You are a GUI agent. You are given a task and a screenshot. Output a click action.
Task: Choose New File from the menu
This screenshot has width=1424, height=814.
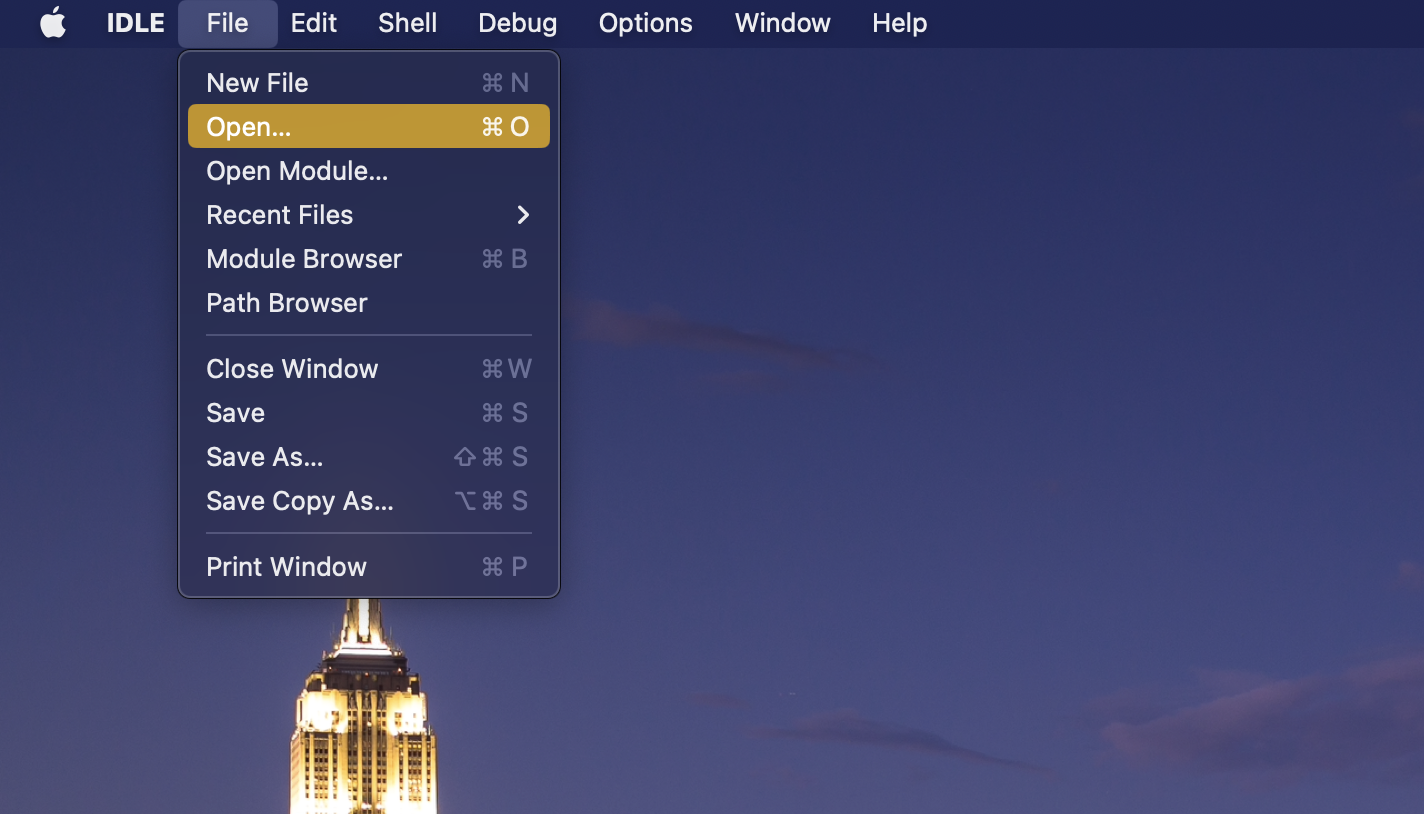pos(257,83)
